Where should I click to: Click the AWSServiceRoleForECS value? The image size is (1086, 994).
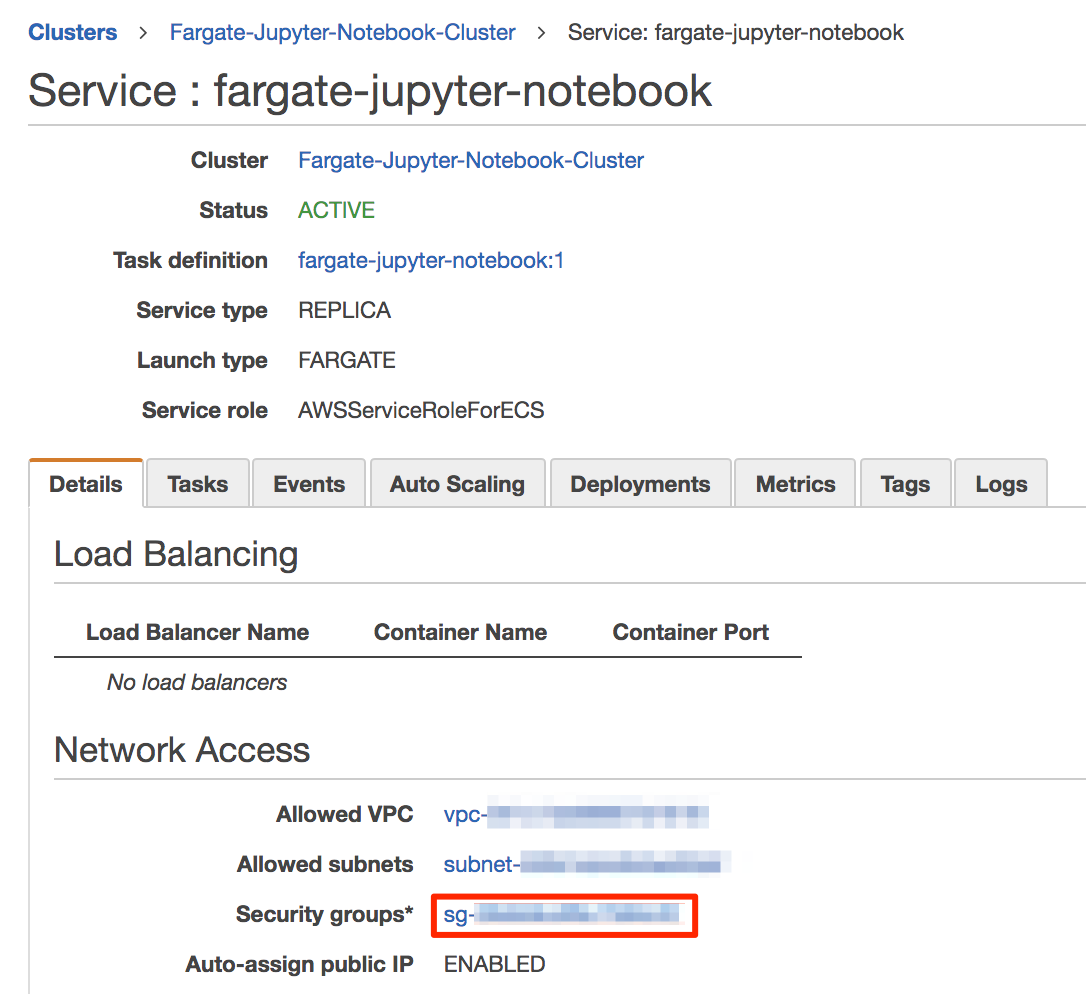click(x=421, y=410)
